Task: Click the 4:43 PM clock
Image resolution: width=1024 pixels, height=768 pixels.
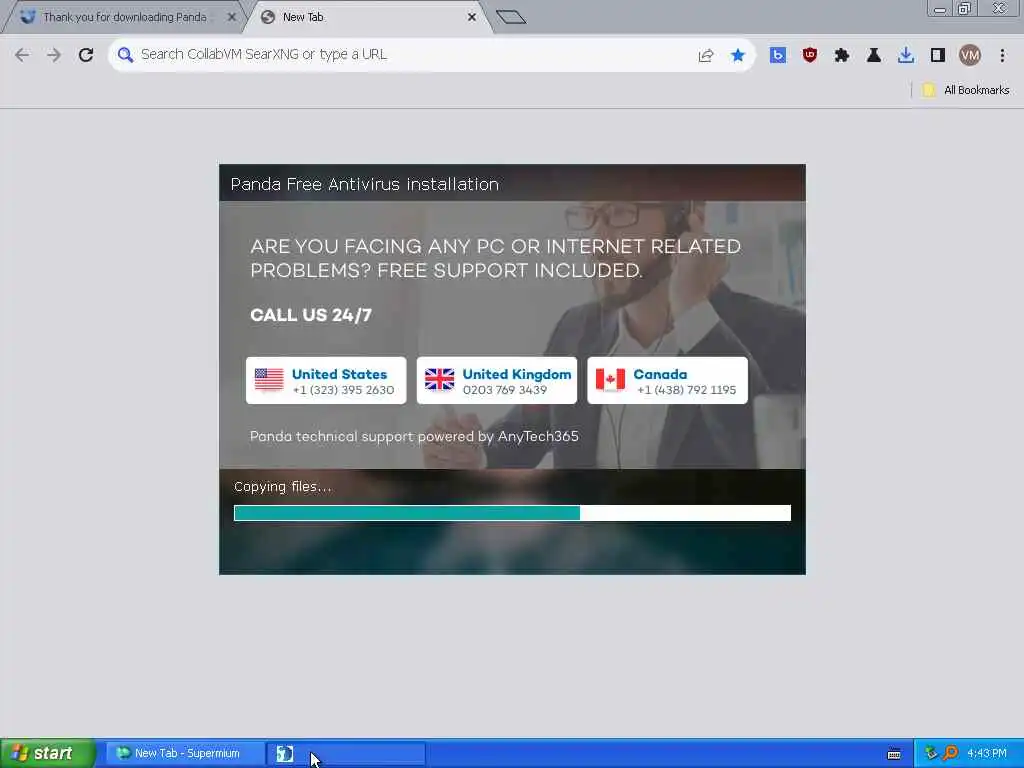Action: pyautogui.click(x=987, y=754)
